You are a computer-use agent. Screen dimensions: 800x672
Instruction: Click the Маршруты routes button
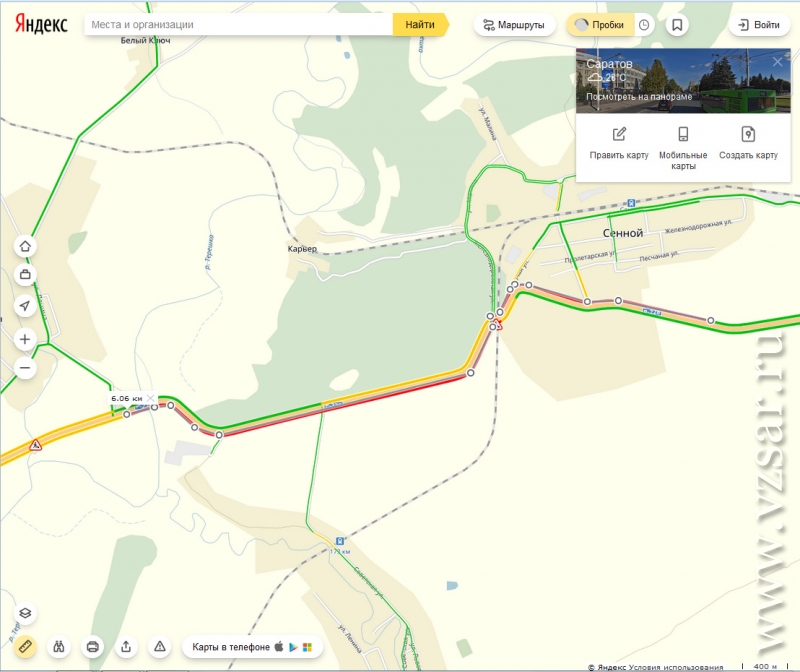coord(514,25)
